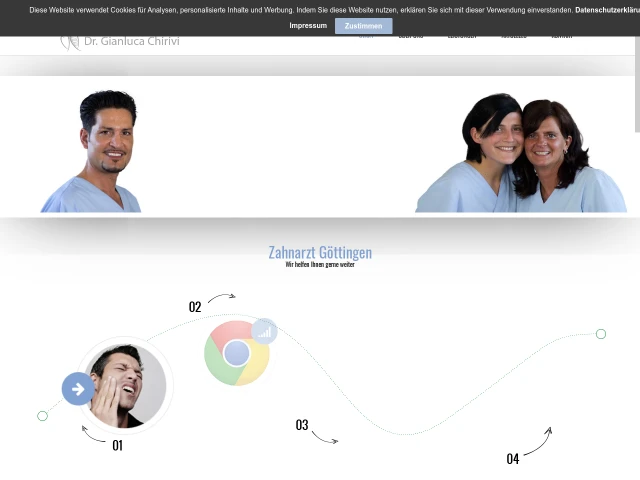Click the blue arrow circle icon
640x480 pixels.
(78, 389)
